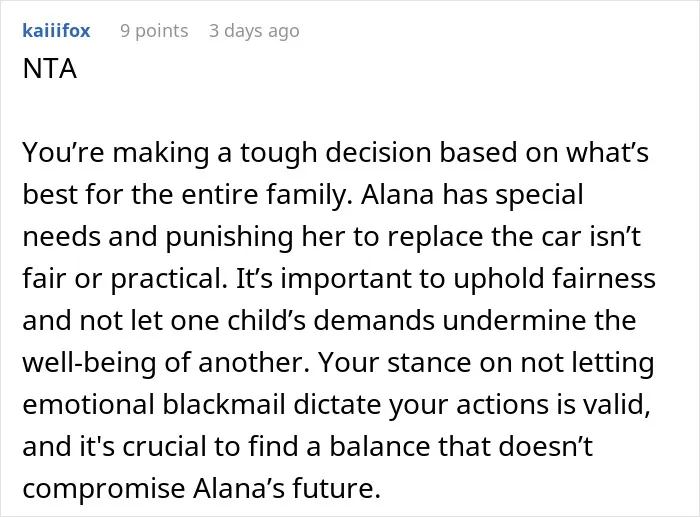Viewport: 700px width, 517px height.
Task: Click the words 'tough decision' in the comment
Action: coord(337,153)
